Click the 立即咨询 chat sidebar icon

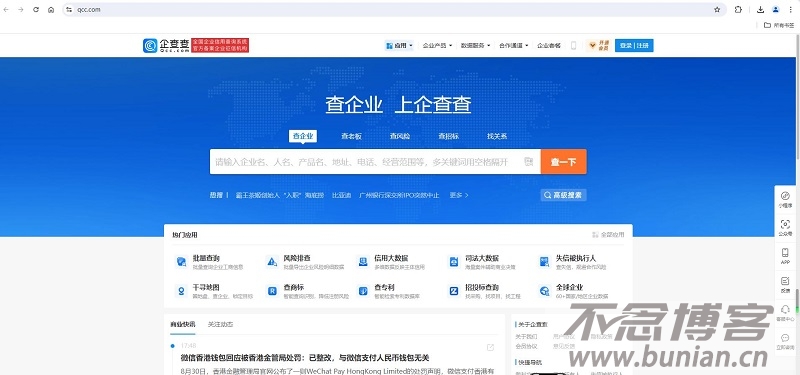pyautogui.click(x=785, y=341)
